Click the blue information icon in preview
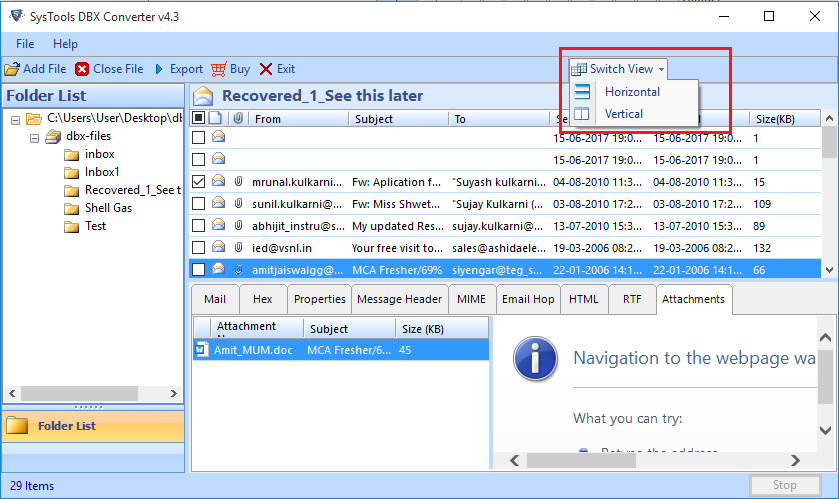Viewport: 839px width, 499px height. (535, 358)
